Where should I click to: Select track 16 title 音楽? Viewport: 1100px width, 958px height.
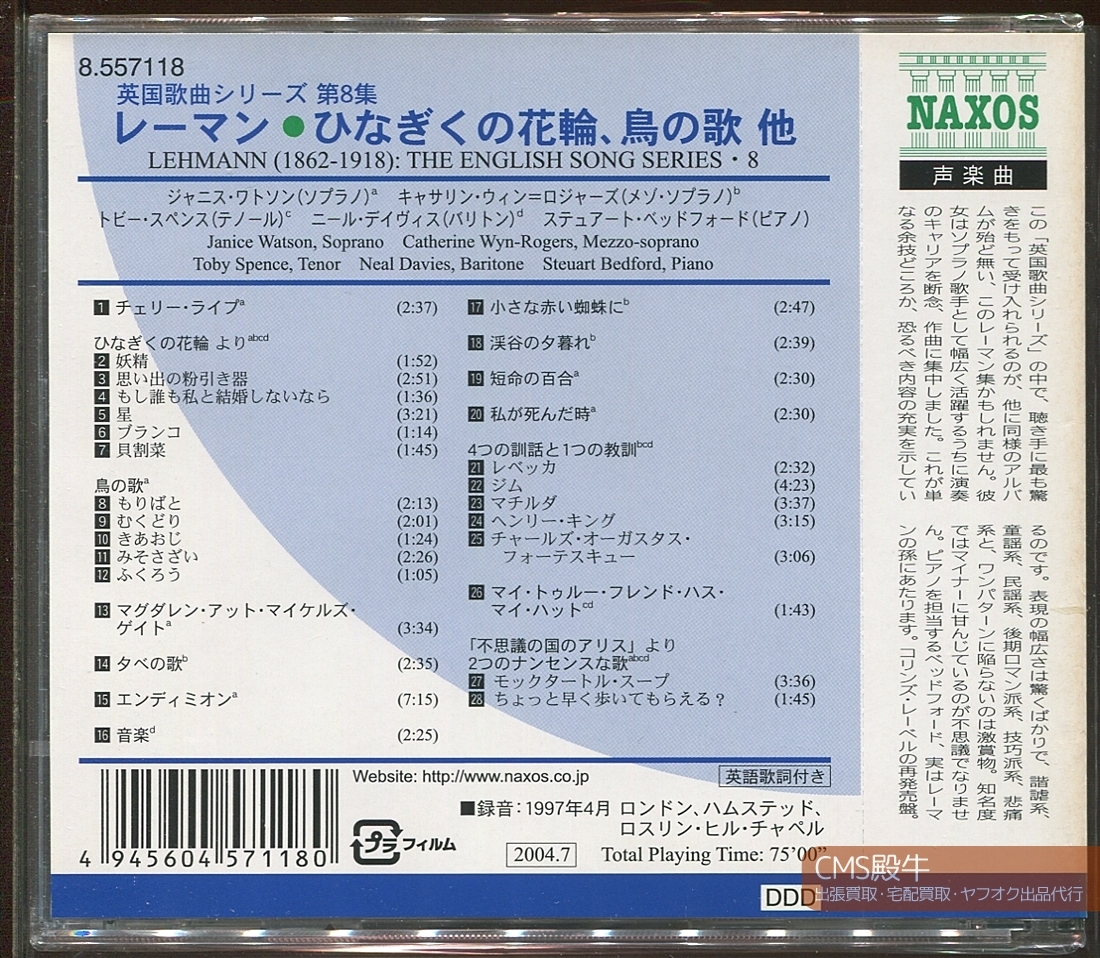pos(135,735)
